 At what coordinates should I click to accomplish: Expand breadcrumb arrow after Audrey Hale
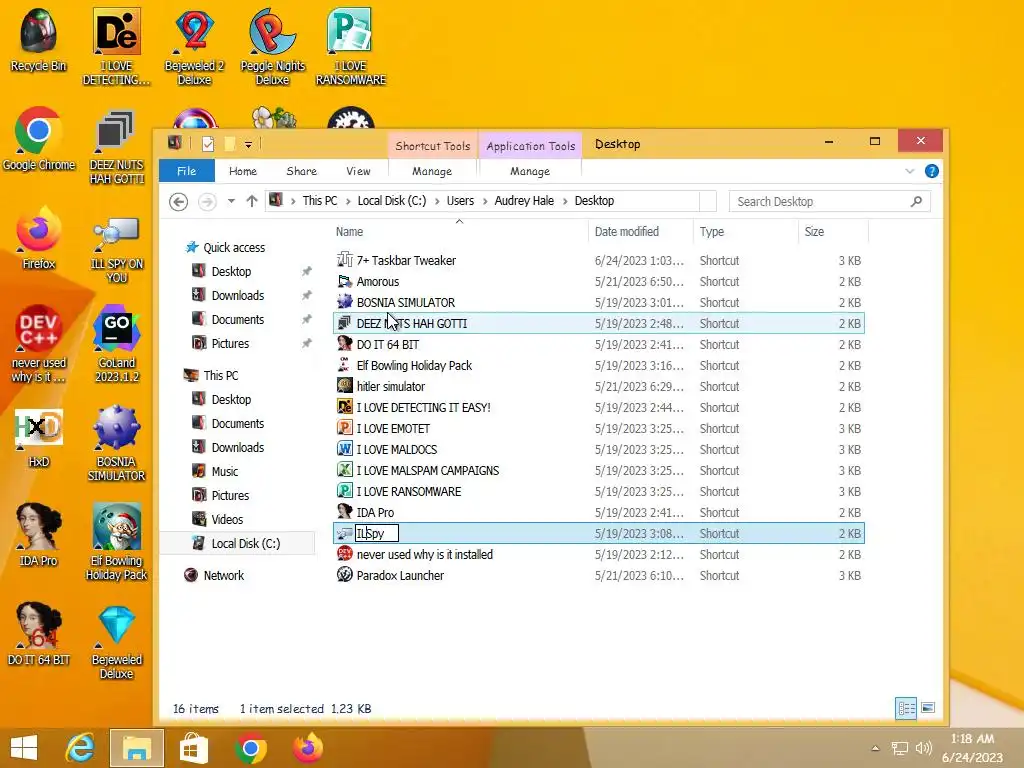pos(565,201)
